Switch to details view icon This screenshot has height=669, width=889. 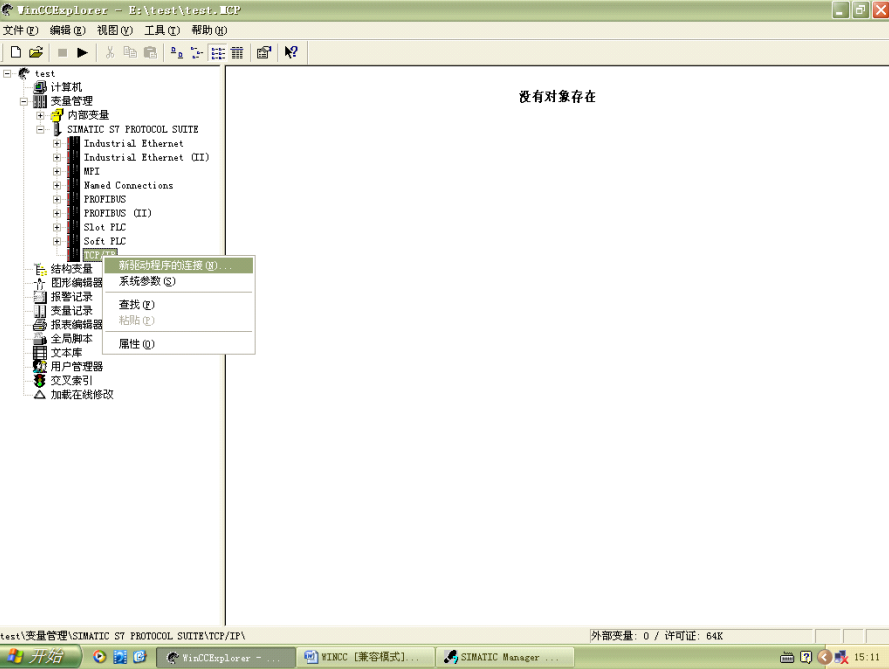click(237, 53)
